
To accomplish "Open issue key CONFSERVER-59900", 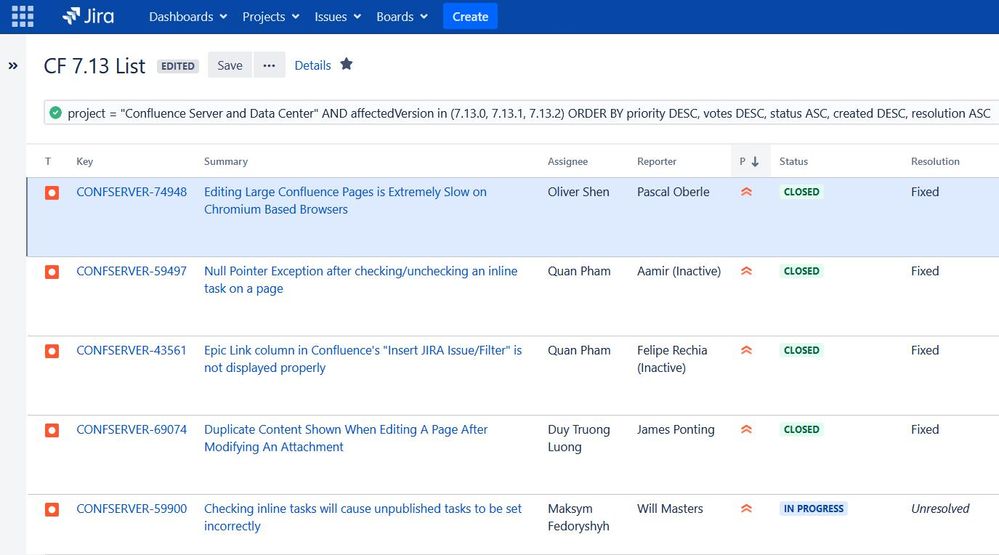I will click(131, 508).
